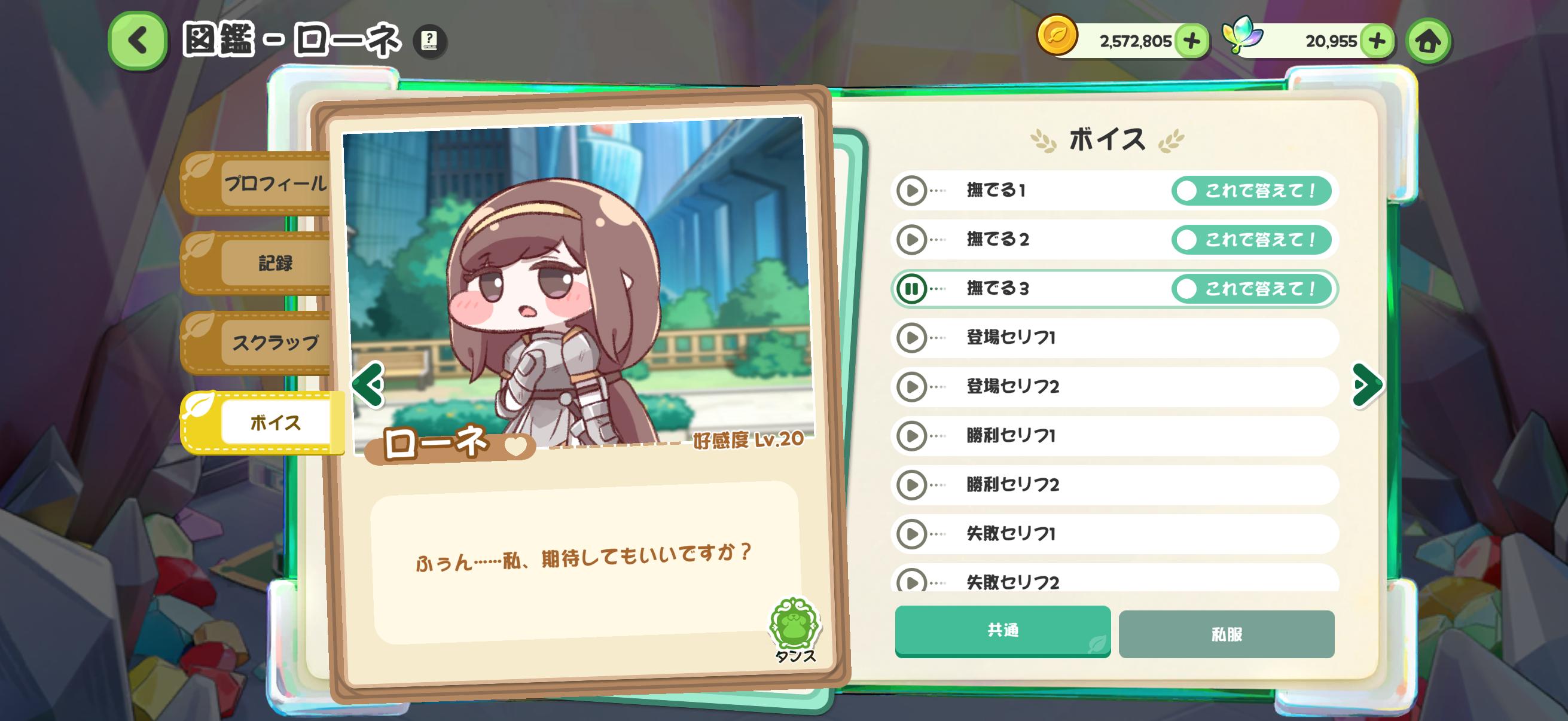Image resolution: width=1568 pixels, height=721 pixels.
Task: Toggle これで答えて for 撫でる3
Action: click(1251, 288)
